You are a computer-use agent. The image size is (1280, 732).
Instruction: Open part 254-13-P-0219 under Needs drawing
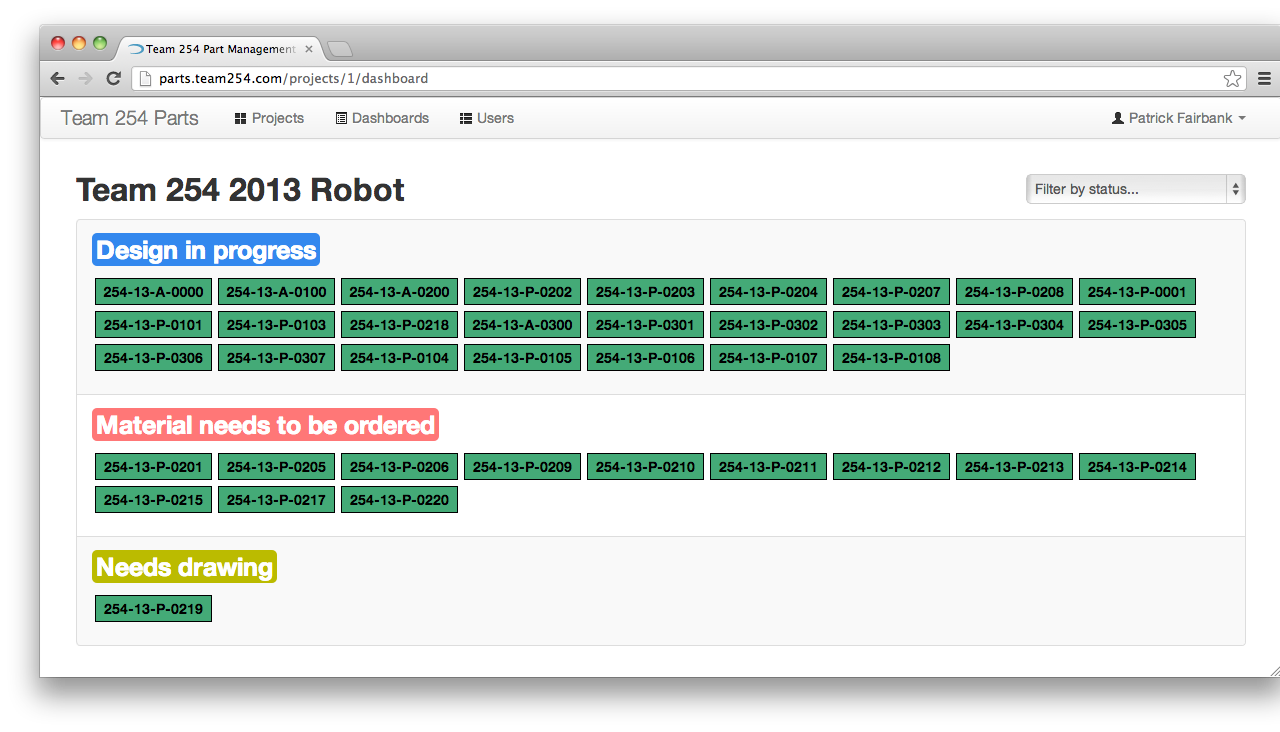click(x=153, y=609)
